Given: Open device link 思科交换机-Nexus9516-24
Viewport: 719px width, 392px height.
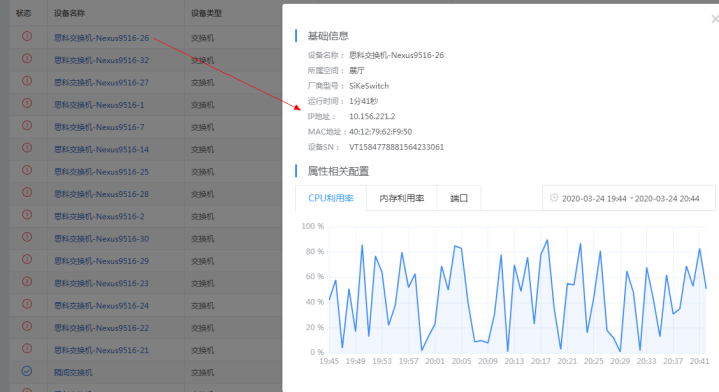Looking at the screenshot, I should pos(101,306).
